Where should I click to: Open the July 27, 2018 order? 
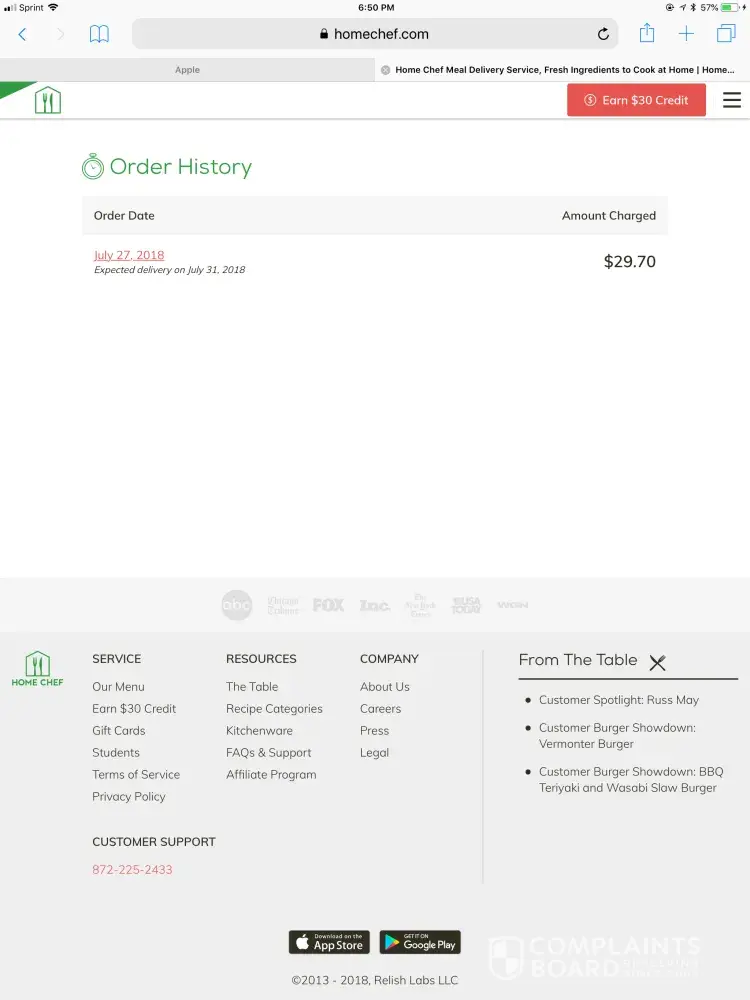click(x=129, y=255)
